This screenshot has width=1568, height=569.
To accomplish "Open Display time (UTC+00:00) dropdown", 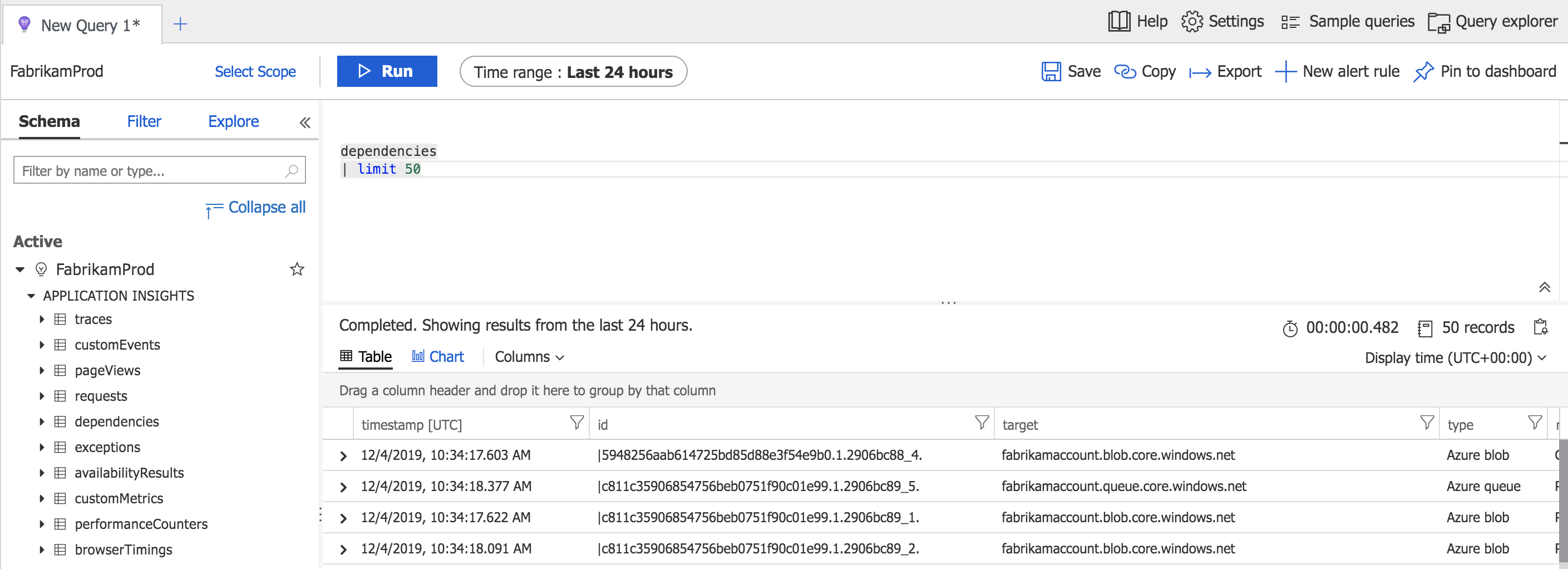I will pyautogui.click(x=1456, y=357).
